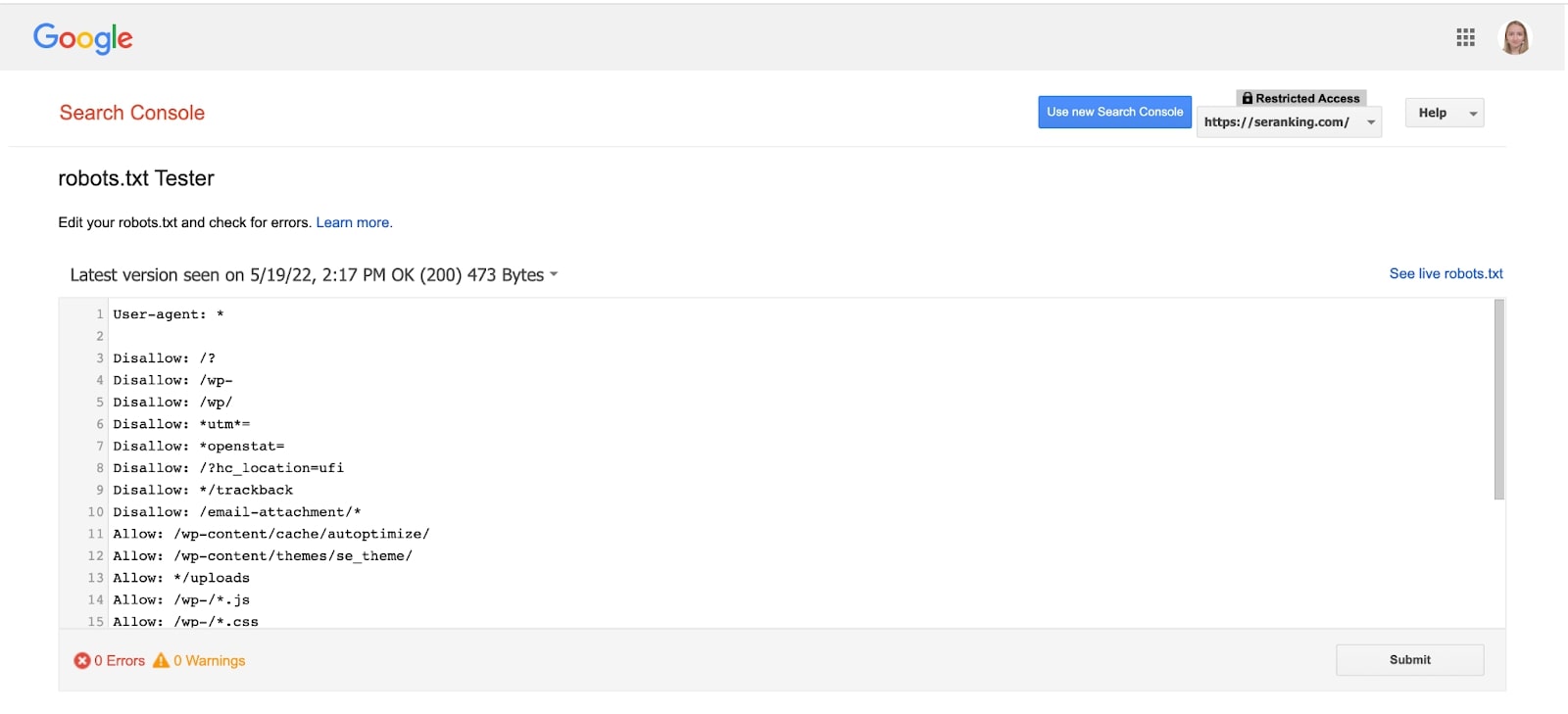Click Use new Search Console button

[x=1114, y=112]
